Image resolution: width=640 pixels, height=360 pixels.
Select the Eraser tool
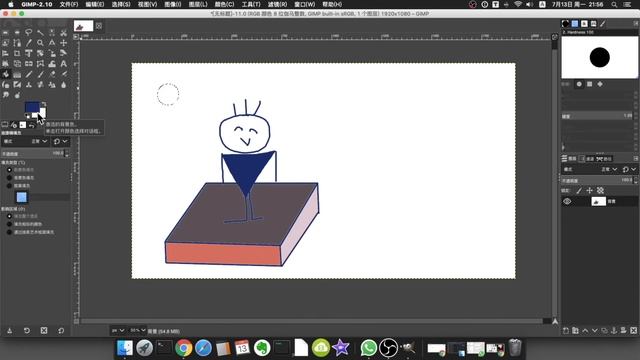click(52, 74)
